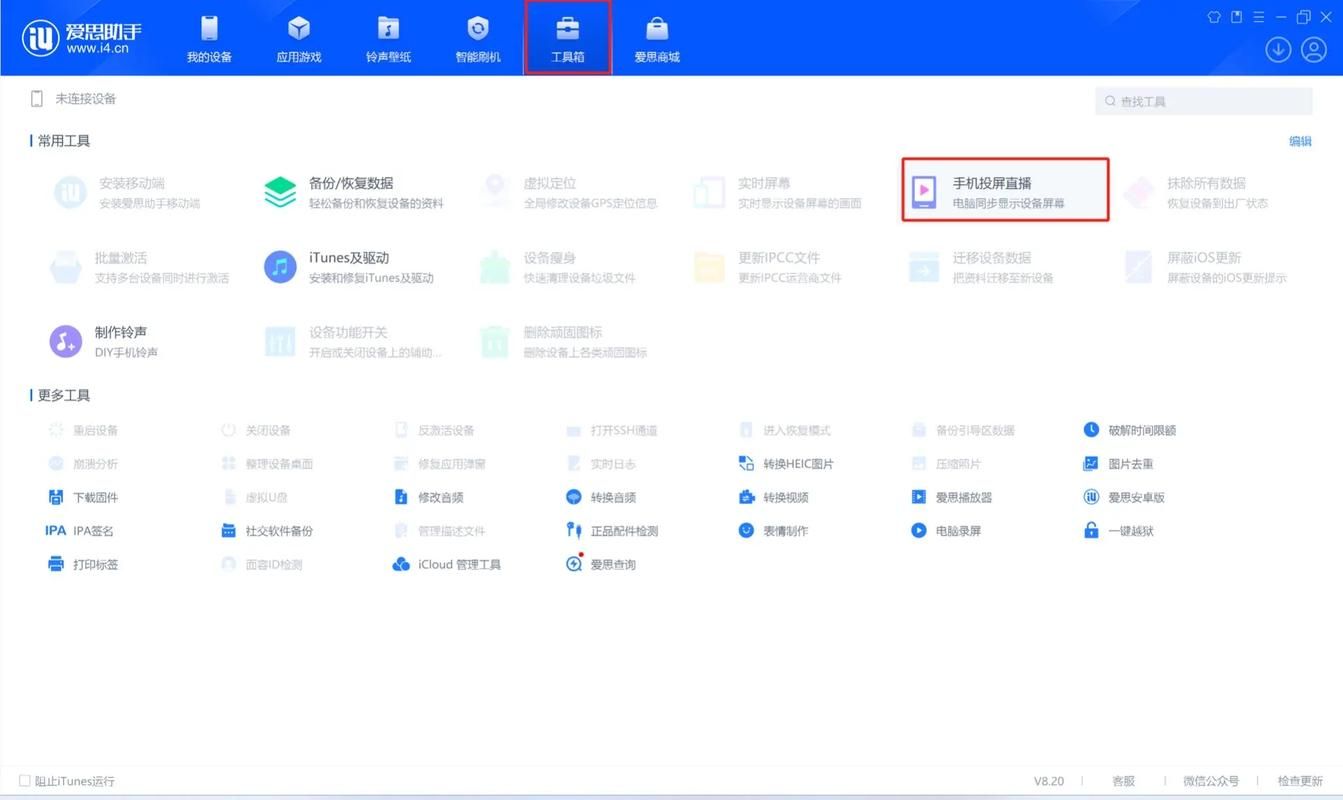Click the 虚拟定位 tool
1343x800 pixels.
568,192
